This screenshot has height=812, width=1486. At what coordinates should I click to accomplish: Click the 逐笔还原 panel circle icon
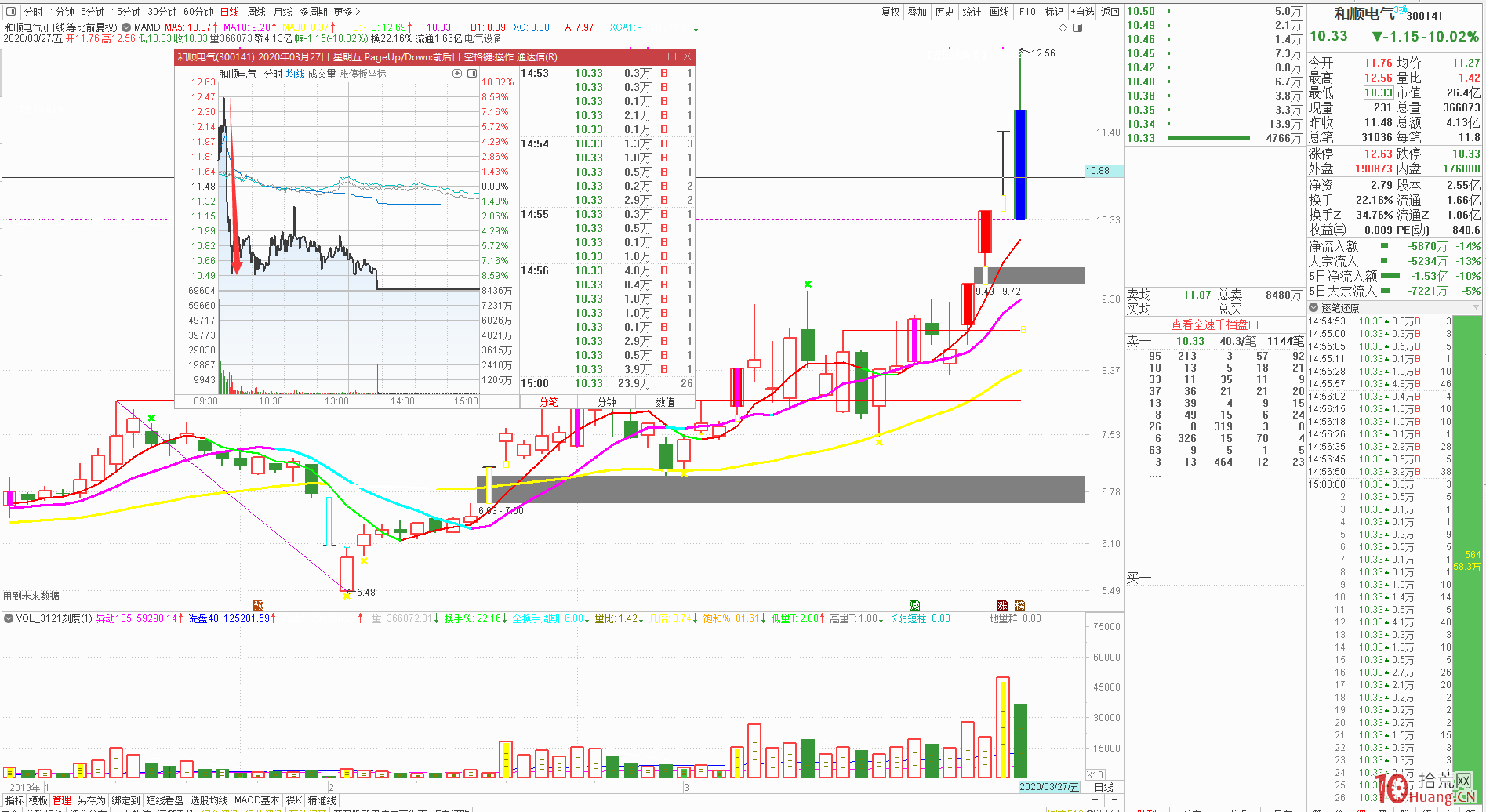tap(1313, 308)
